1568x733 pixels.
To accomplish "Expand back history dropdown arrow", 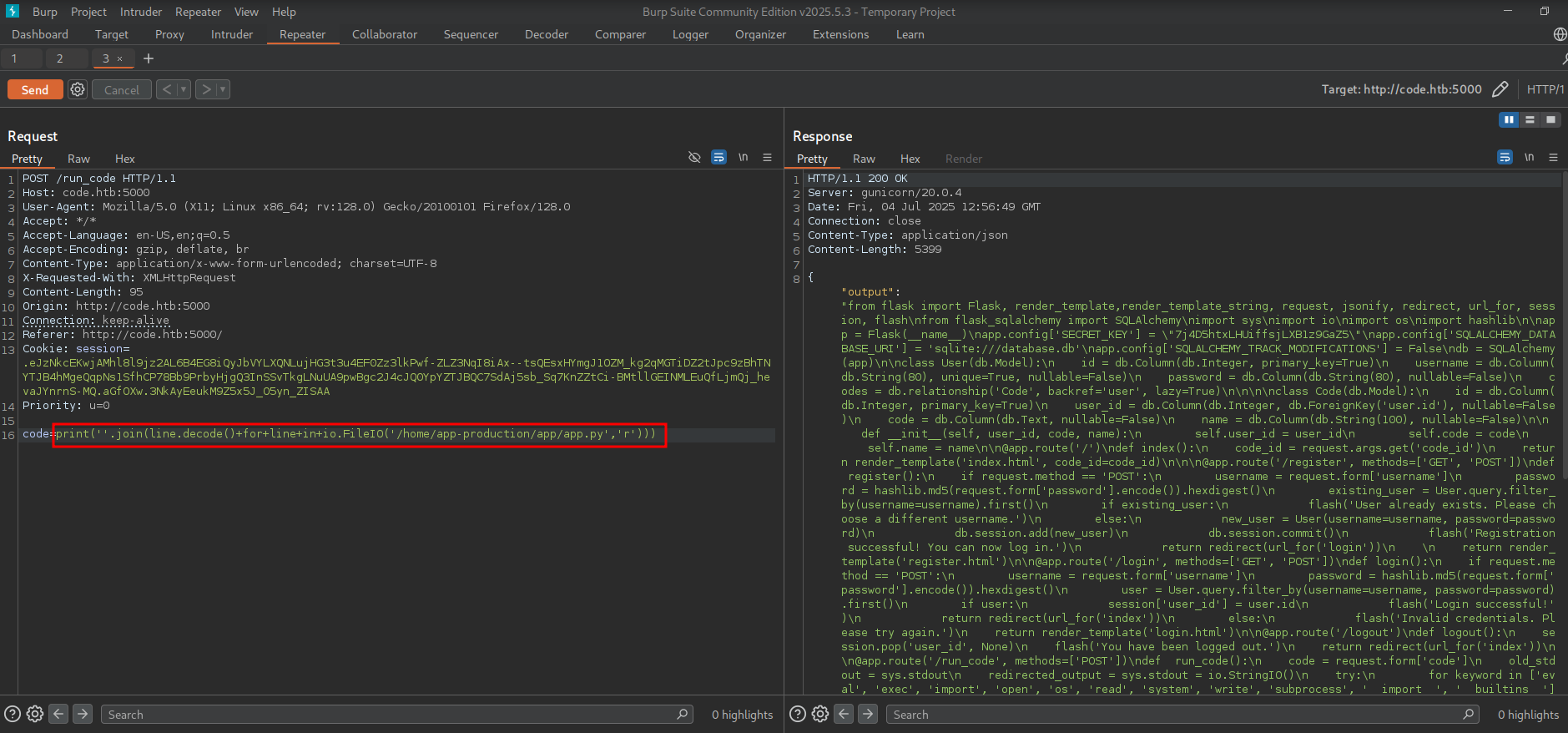I will tap(184, 89).
